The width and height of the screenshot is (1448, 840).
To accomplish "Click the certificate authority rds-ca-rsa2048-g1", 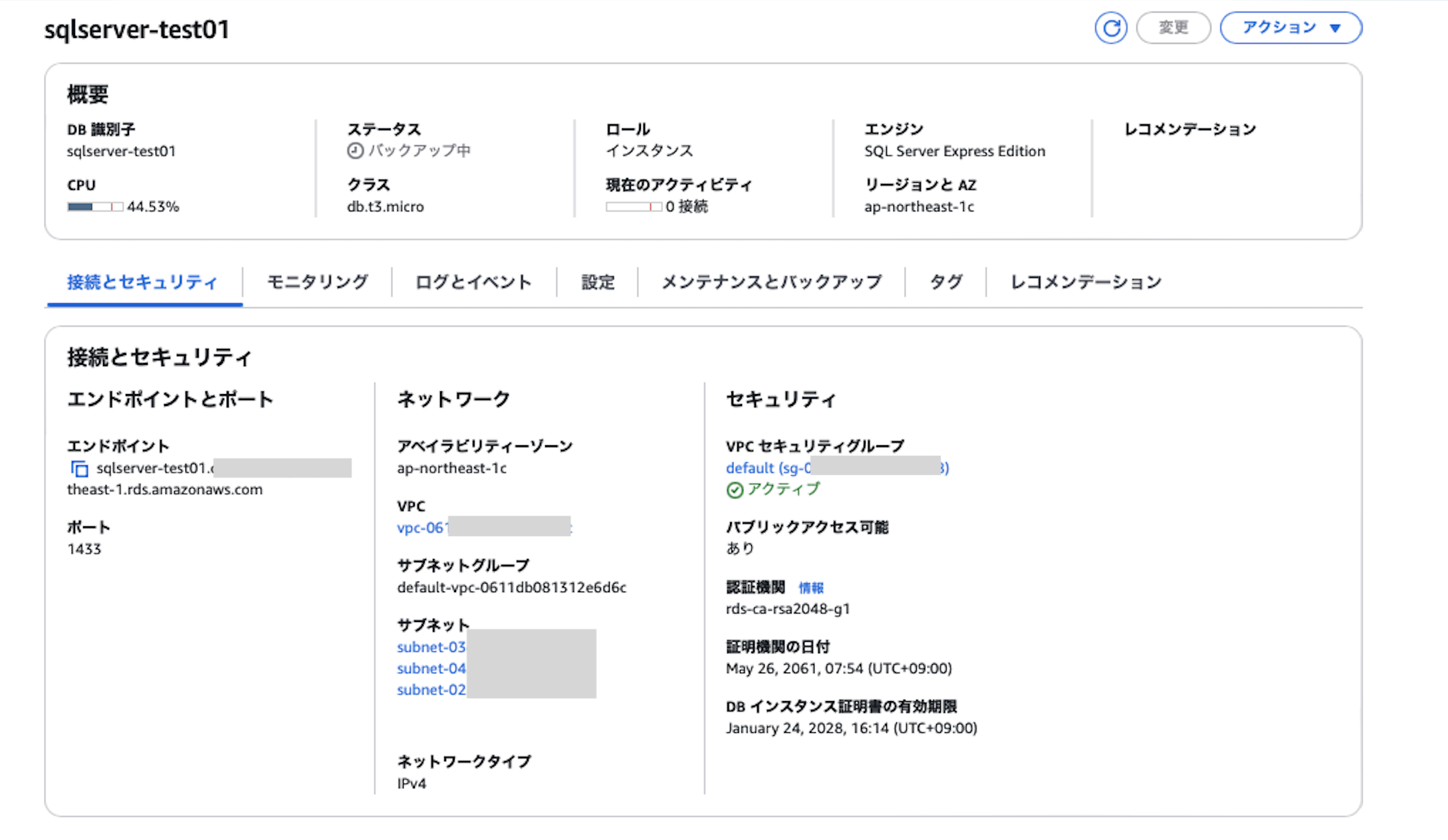I will tap(788, 609).
